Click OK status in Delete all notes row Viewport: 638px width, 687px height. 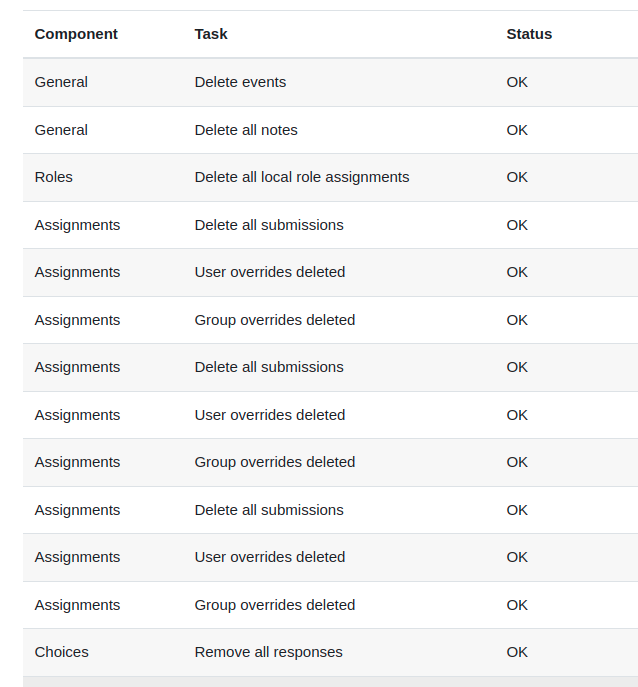click(x=517, y=130)
